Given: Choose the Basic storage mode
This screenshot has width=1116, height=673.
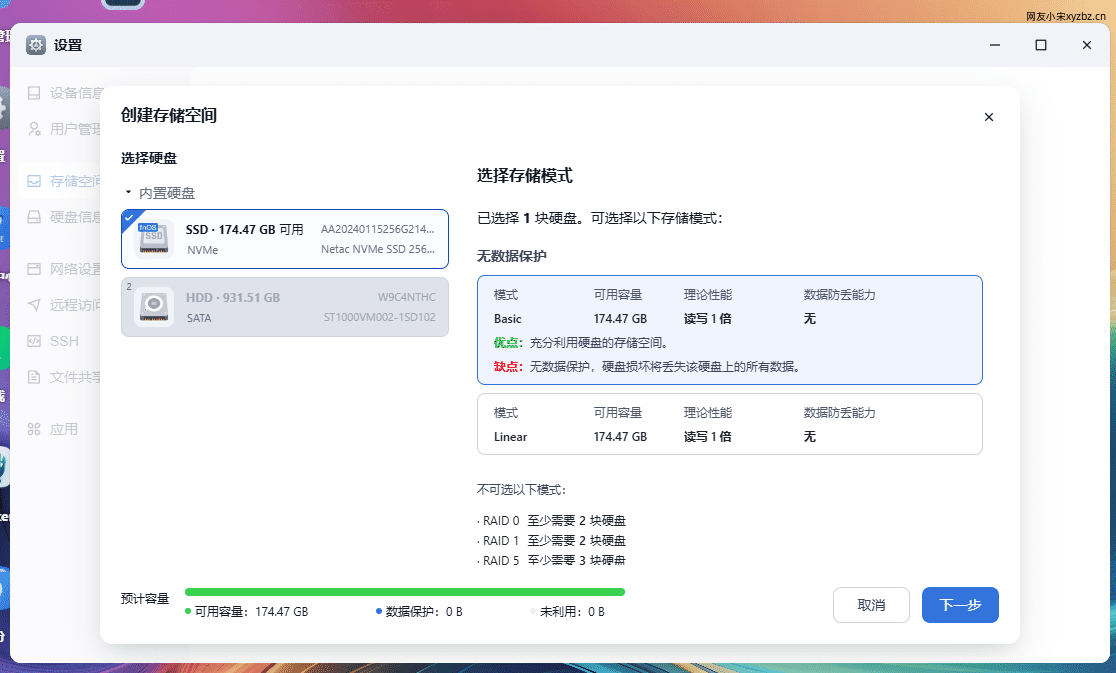Looking at the screenshot, I should coord(730,330).
